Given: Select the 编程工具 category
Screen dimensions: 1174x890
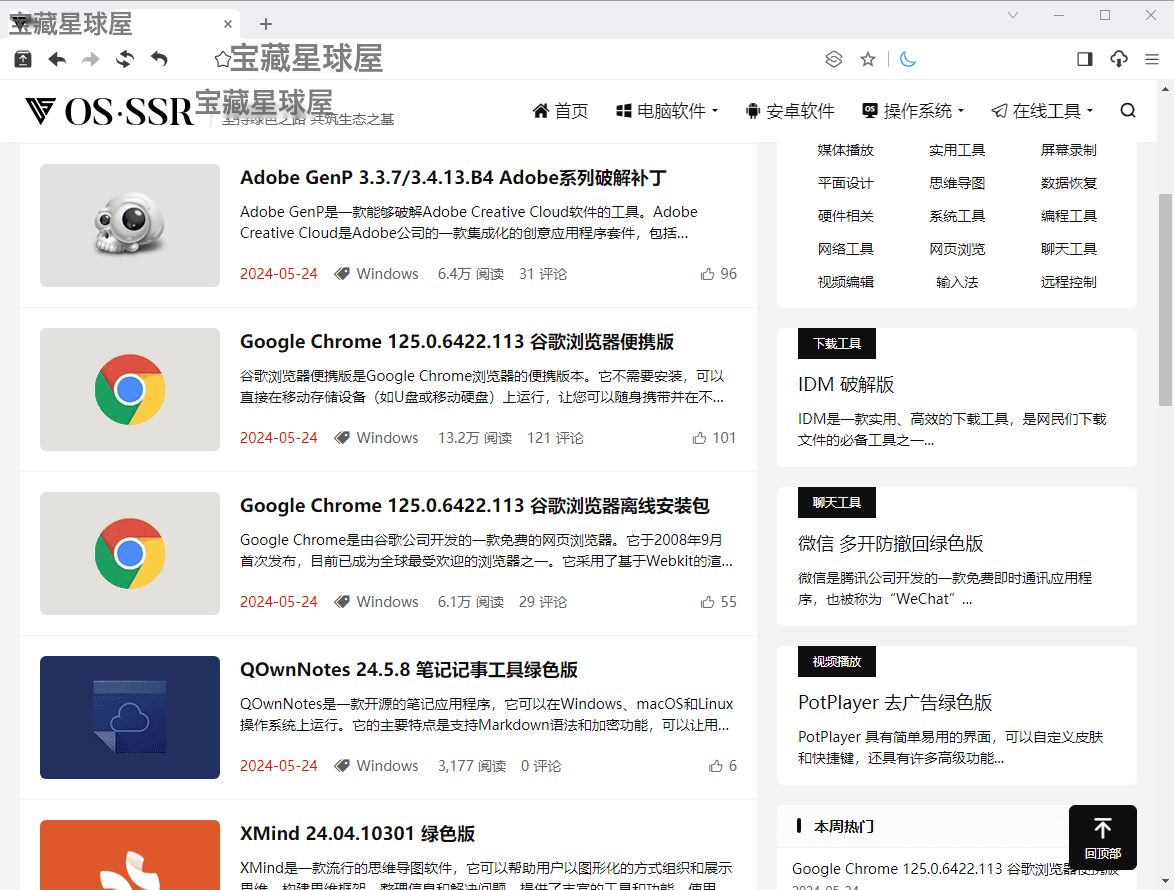Looking at the screenshot, I should (x=1068, y=216).
